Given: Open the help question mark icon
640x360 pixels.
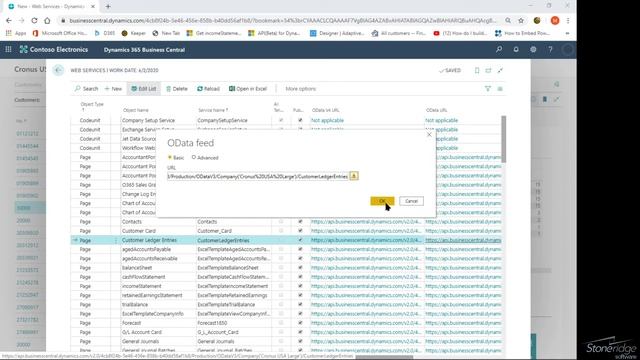Looking at the screenshot, I should [550, 49].
